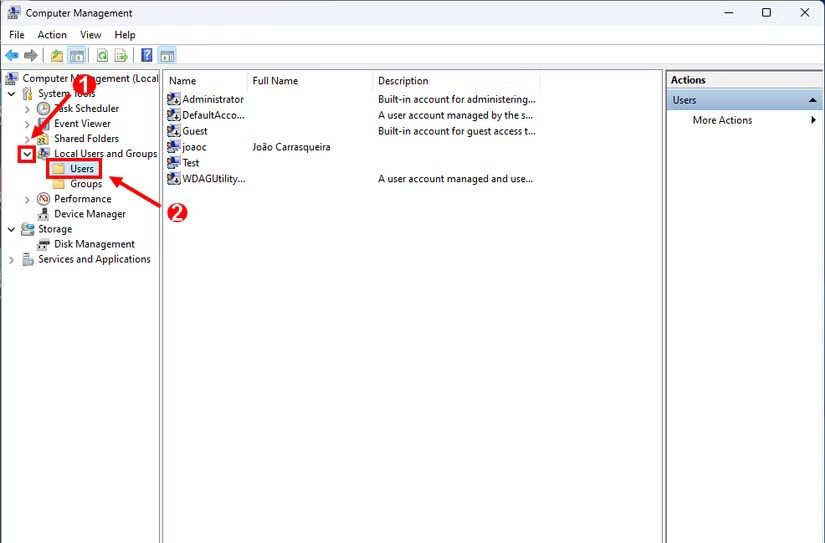Select the Administrator user account icon
Viewport: 825px width, 543px height.
[174, 99]
